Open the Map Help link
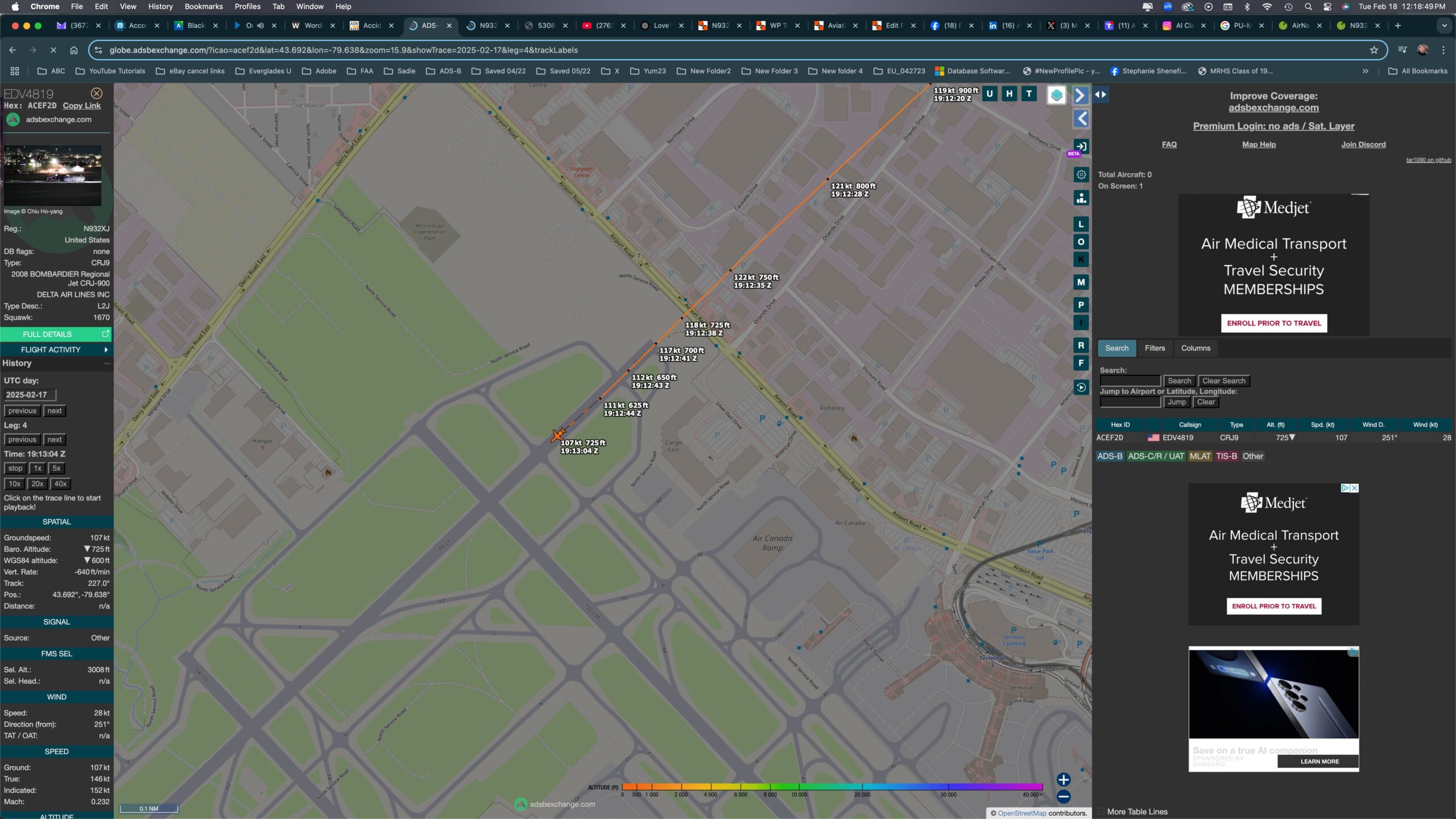The image size is (1456, 819). [1259, 144]
